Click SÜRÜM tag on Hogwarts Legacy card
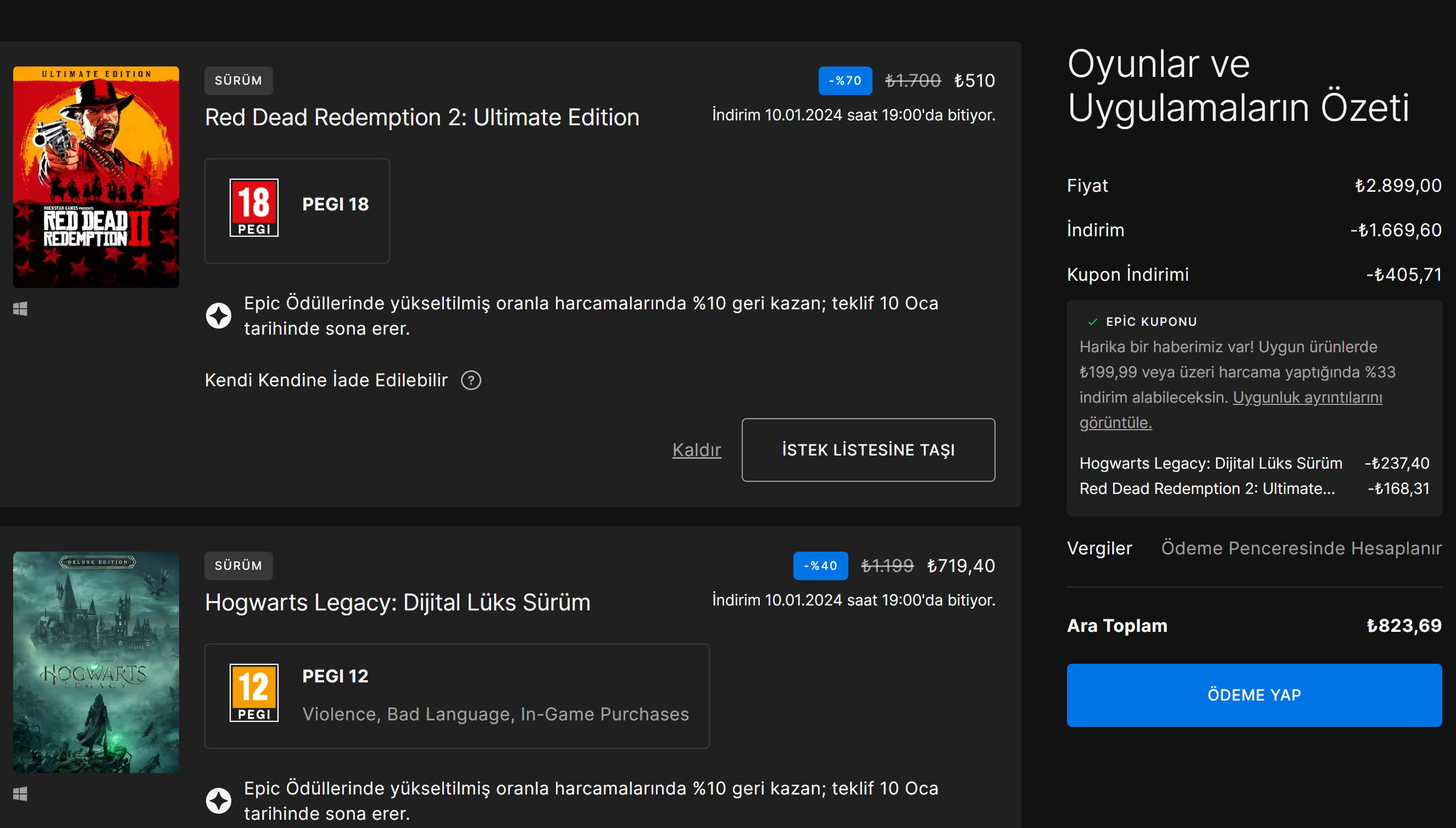Screen dimensions: 1456x828 coord(239,566)
